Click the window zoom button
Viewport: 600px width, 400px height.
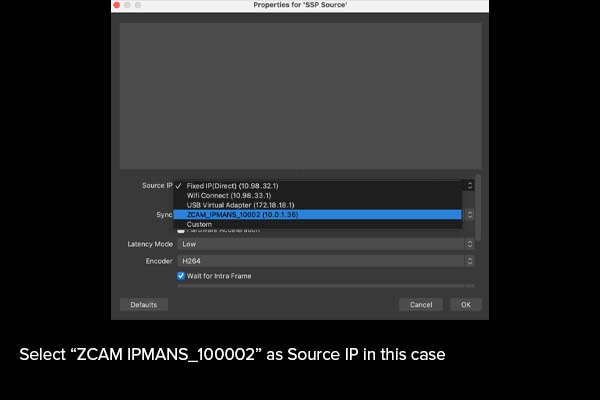(139, 6)
